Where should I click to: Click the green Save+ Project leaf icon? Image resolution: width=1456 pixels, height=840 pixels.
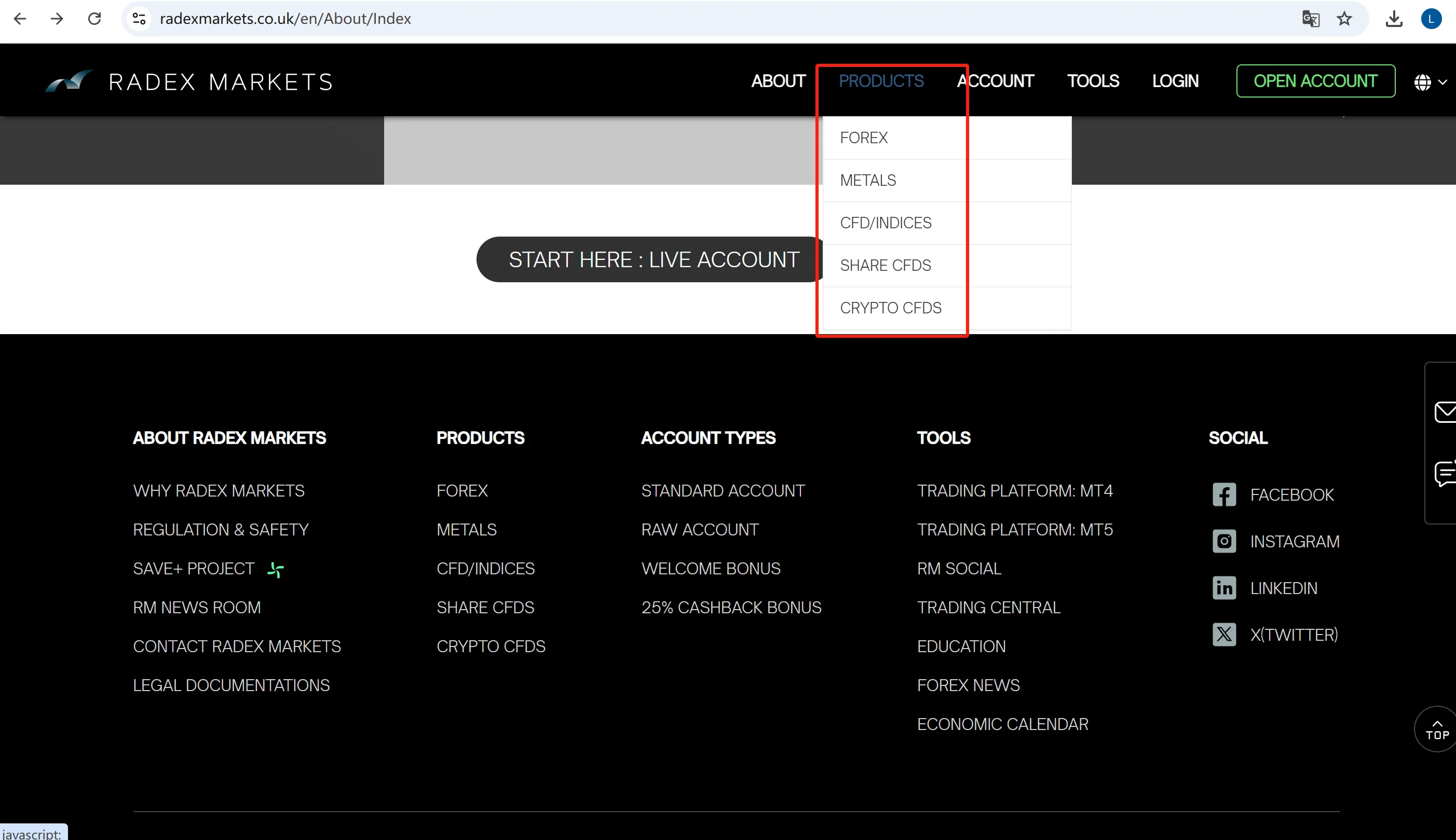point(276,570)
